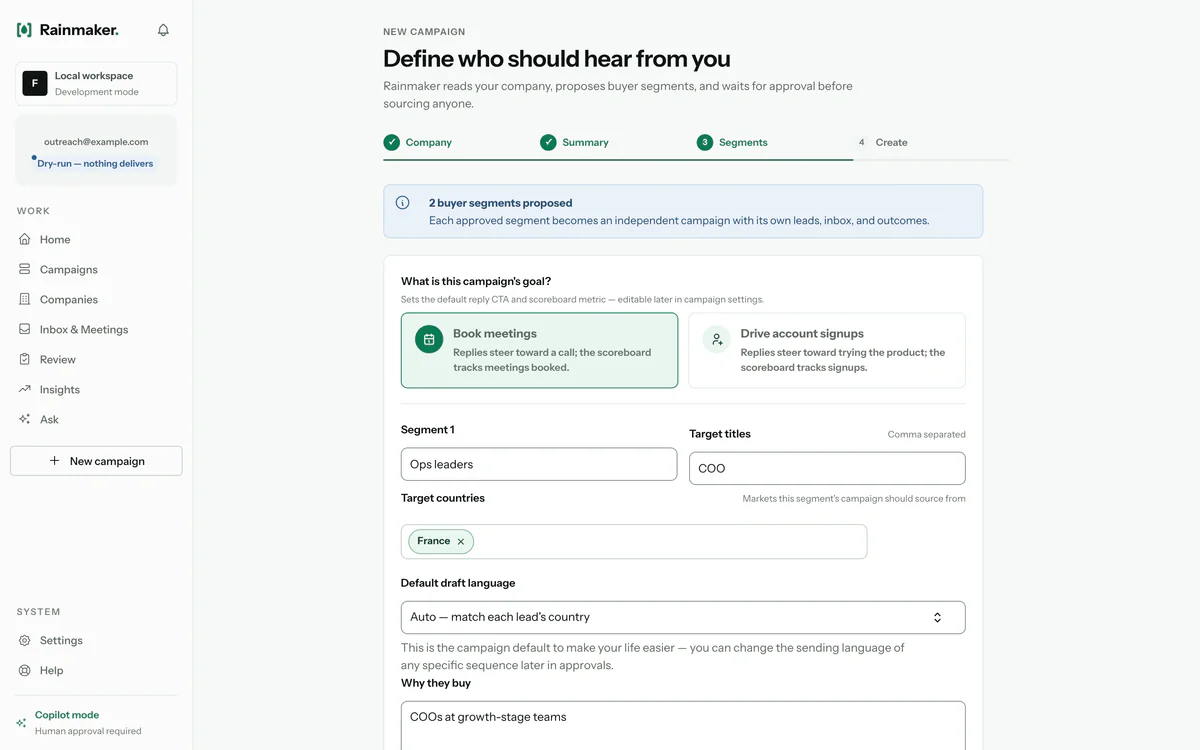1200x750 pixels.
Task: Focus the Target titles field
Action: tap(827, 468)
